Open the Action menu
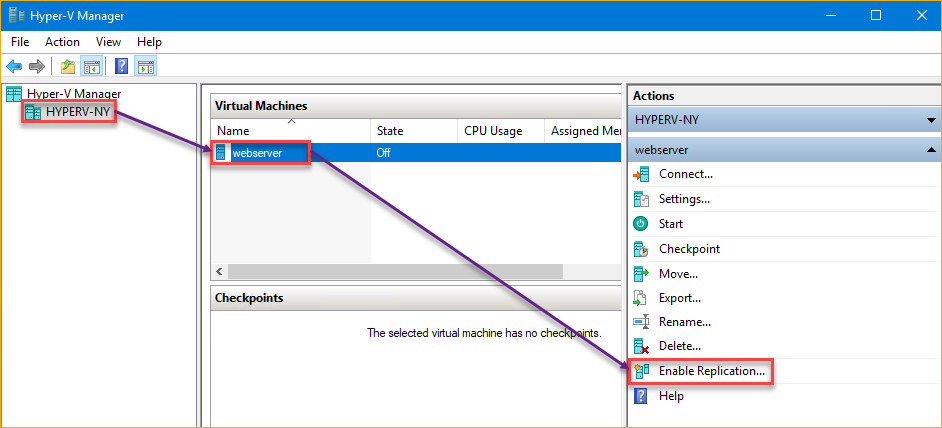 62,41
